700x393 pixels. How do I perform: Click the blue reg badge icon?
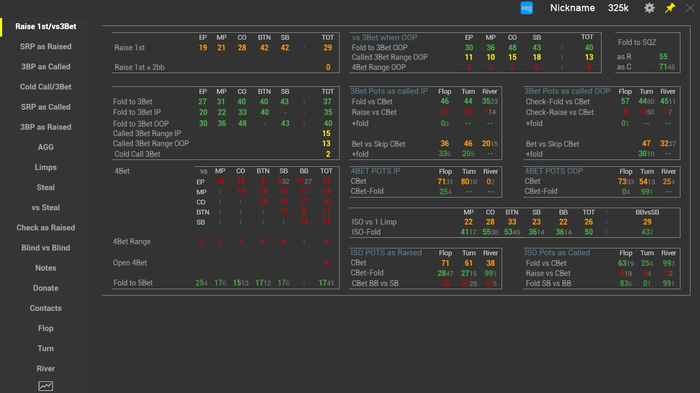pos(527,8)
